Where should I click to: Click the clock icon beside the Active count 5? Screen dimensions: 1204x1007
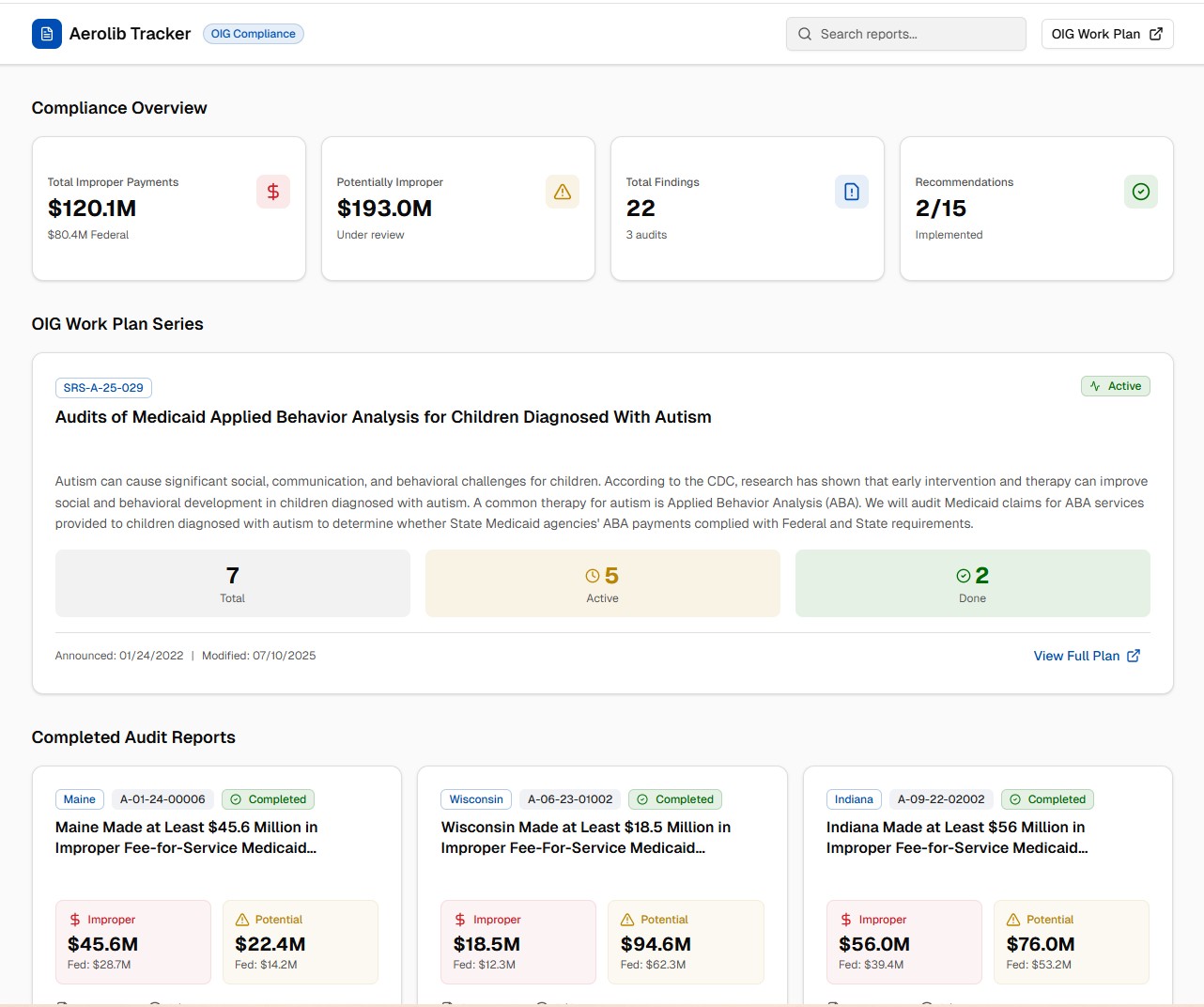(x=591, y=576)
